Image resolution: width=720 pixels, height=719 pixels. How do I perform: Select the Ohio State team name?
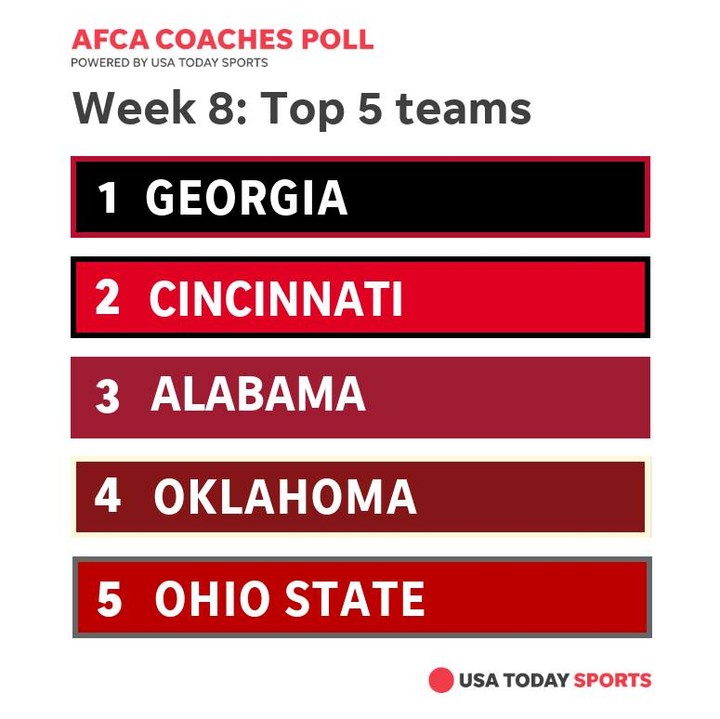tap(290, 599)
